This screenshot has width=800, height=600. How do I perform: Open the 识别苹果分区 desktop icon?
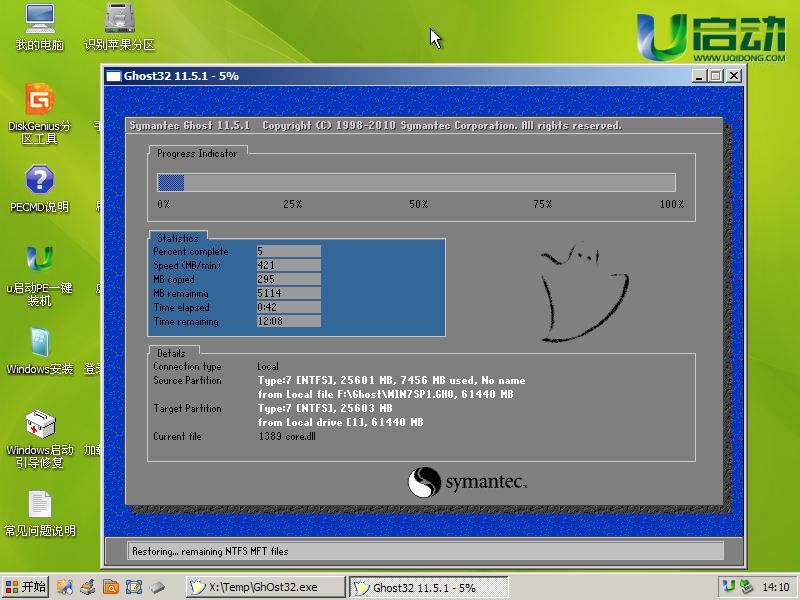(x=120, y=25)
